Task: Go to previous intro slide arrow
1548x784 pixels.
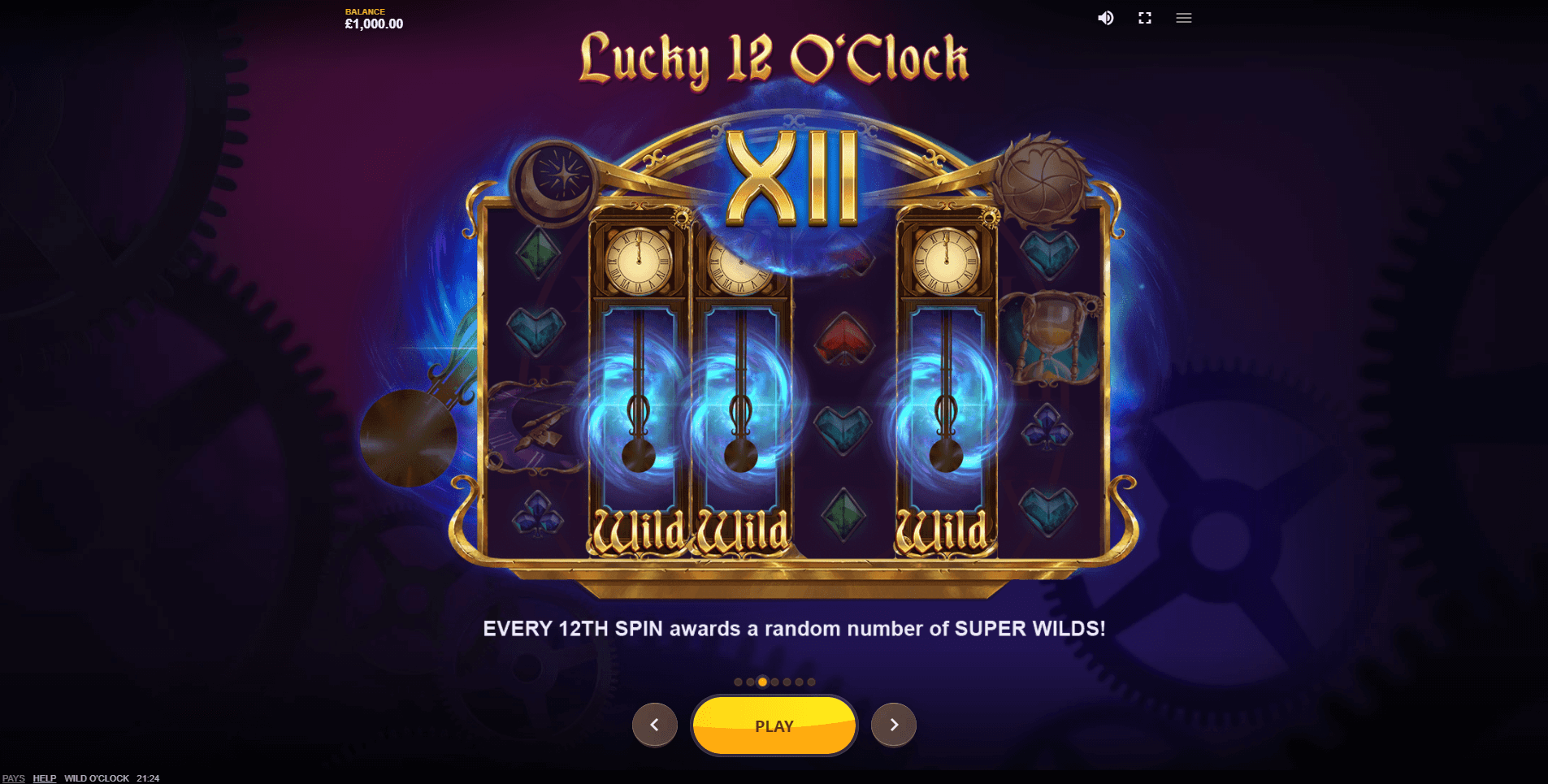Action: [655, 725]
